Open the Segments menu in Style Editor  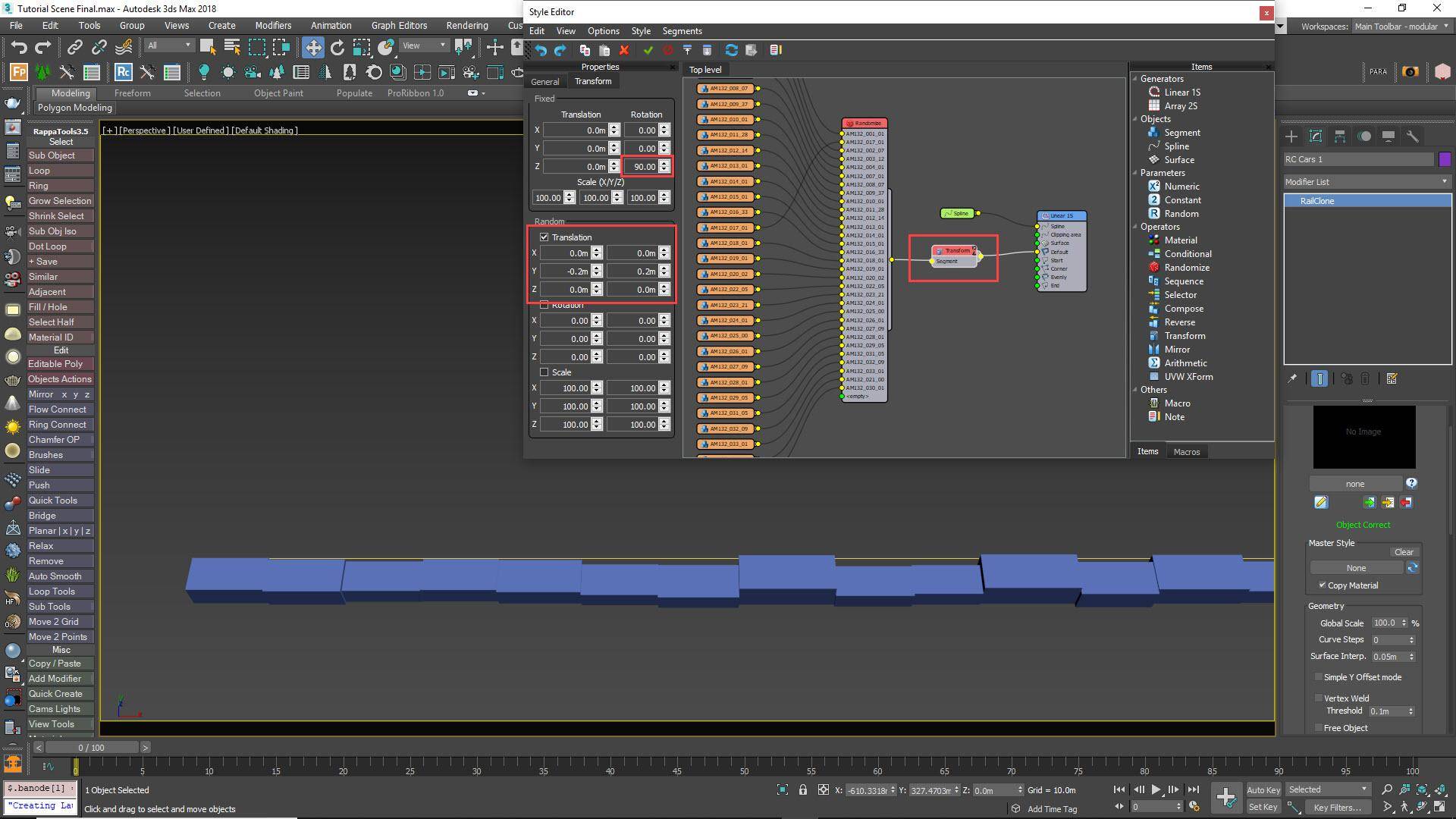pos(681,31)
